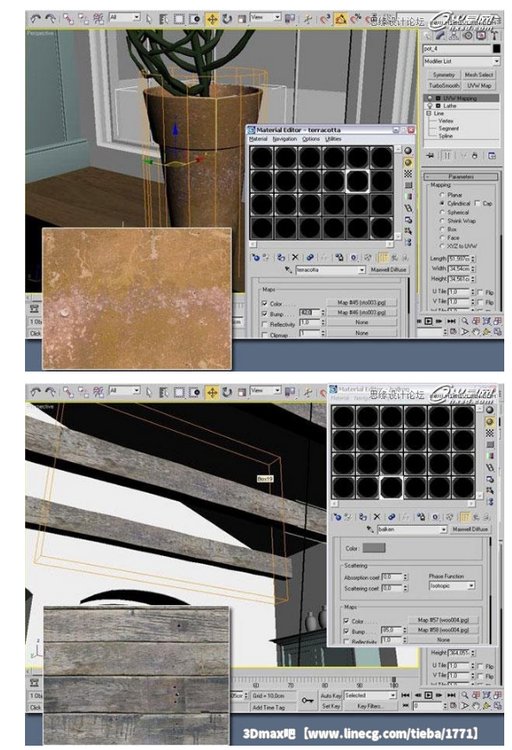Screen dimensions: 512x750
Task: Open Options menu in terracotta Material Editor
Action: click(311, 139)
